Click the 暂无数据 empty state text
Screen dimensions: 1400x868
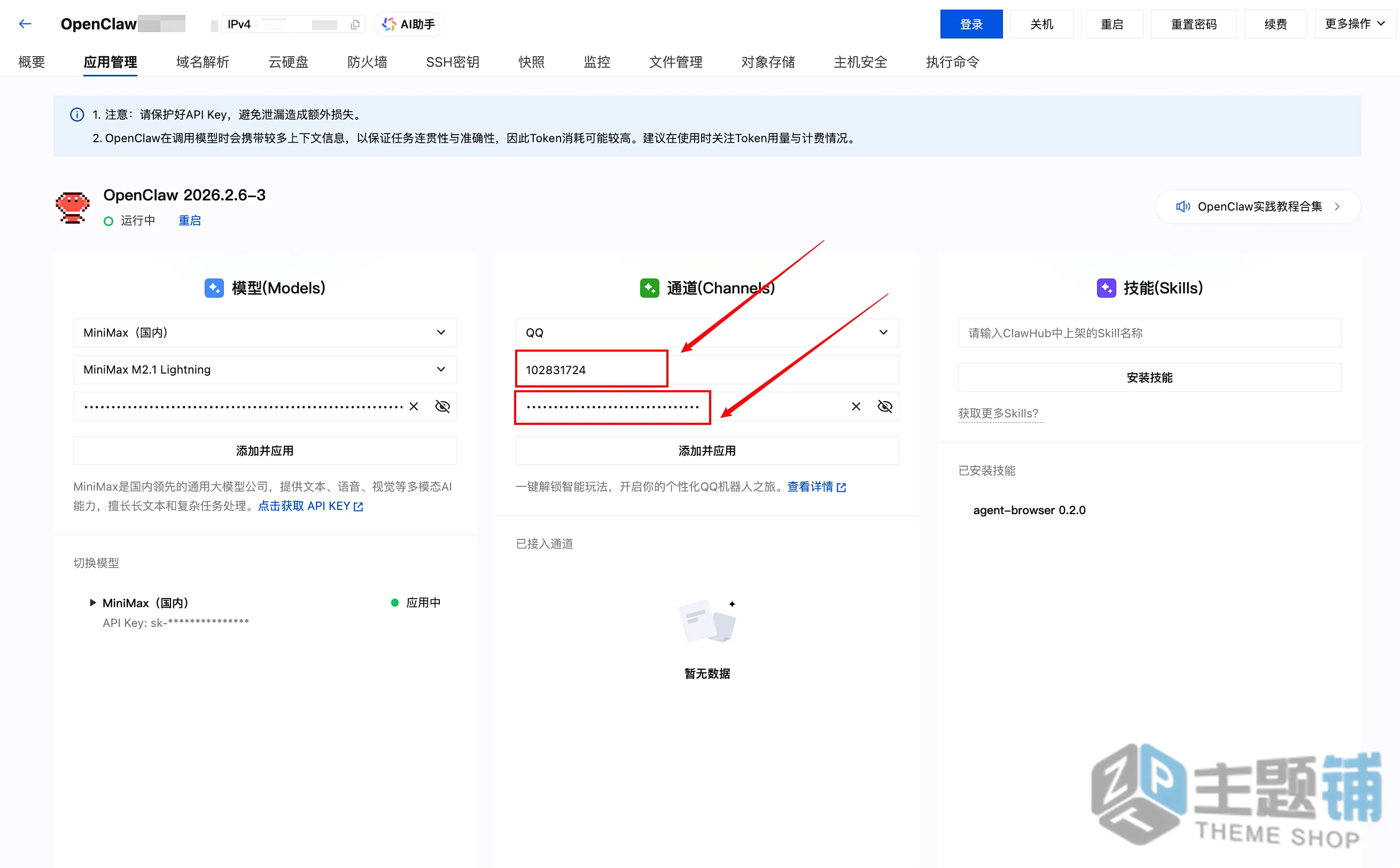pyautogui.click(x=707, y=673)
